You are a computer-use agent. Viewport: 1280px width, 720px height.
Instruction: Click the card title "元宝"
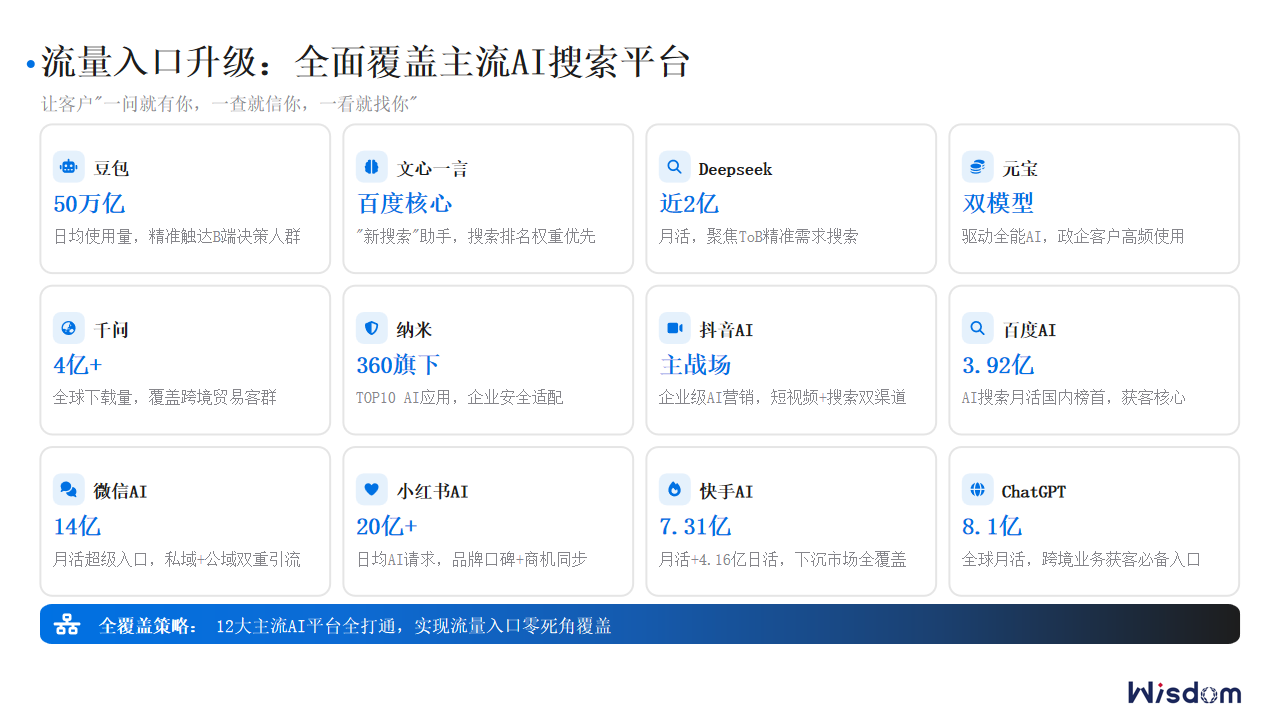pyautogui.click(x=1020, y=169)
